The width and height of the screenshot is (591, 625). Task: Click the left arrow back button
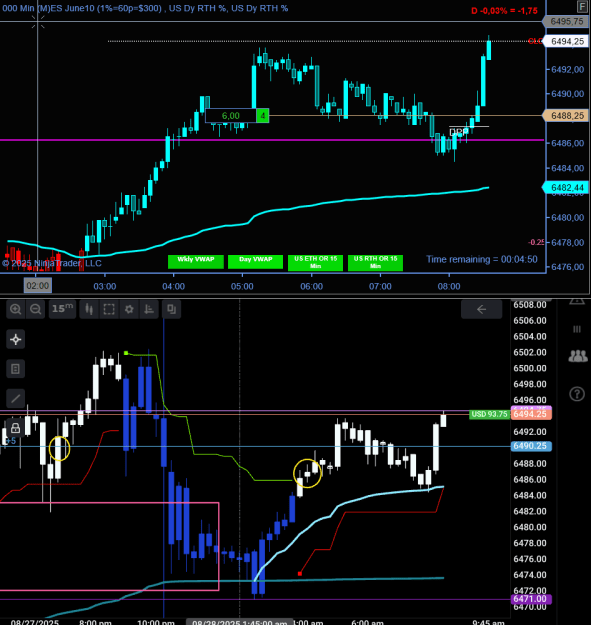click(481, 309)
